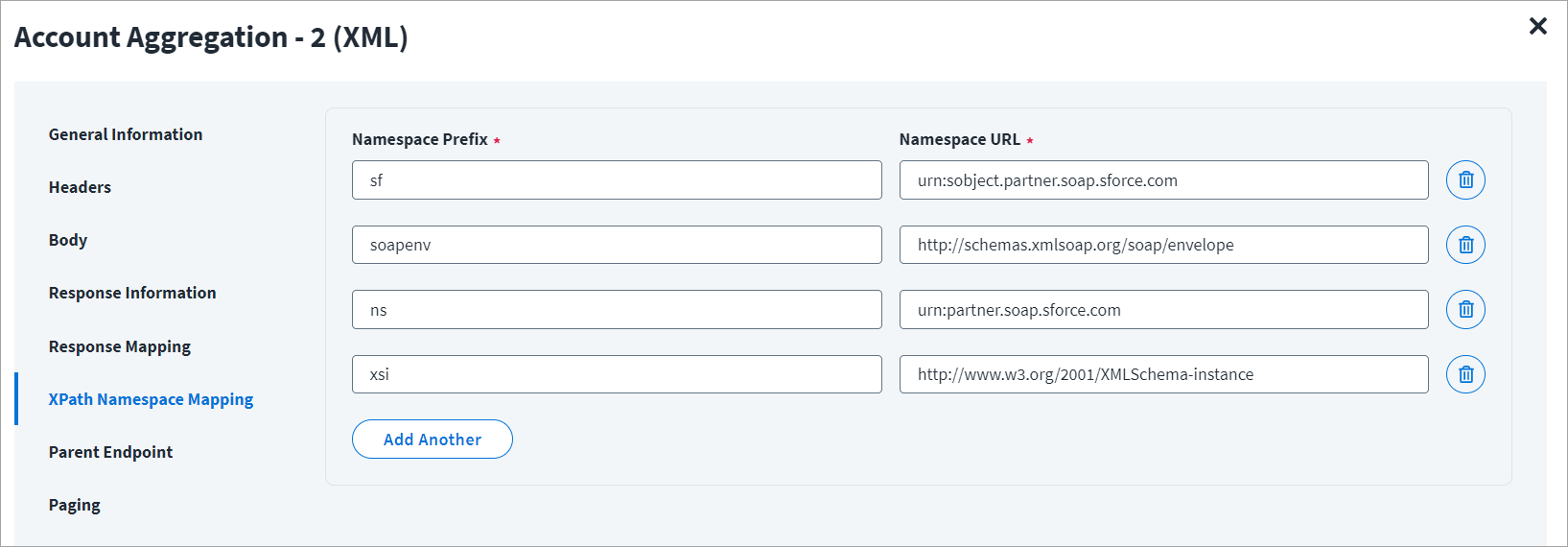Select XPath Namespace Mapping tab
Screen dimensions: 1568x547
pos(151,399)
